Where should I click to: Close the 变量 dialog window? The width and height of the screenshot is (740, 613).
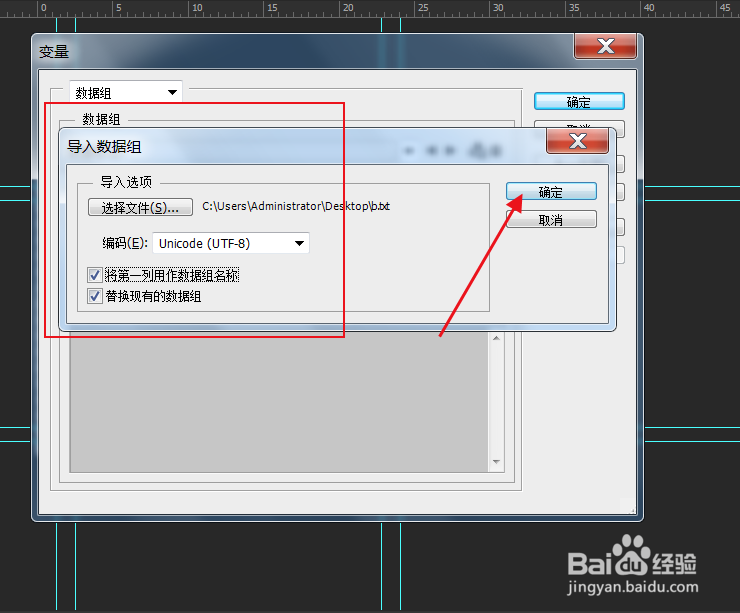click(x=605, y=46)
